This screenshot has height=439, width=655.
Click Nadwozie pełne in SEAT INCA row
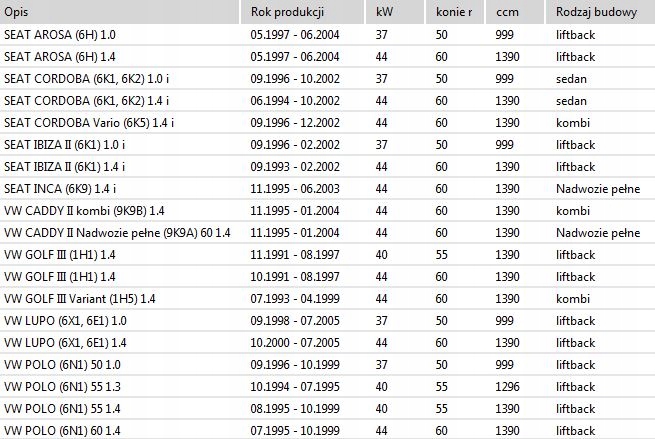click(x=598, y=189)
